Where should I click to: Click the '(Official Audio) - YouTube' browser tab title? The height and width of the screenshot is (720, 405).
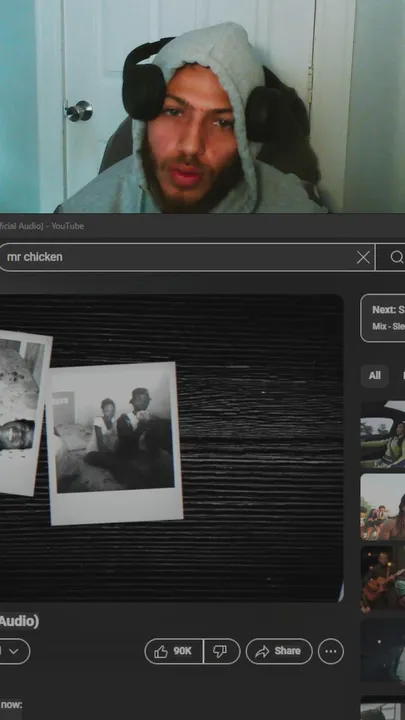coord(42,226)
